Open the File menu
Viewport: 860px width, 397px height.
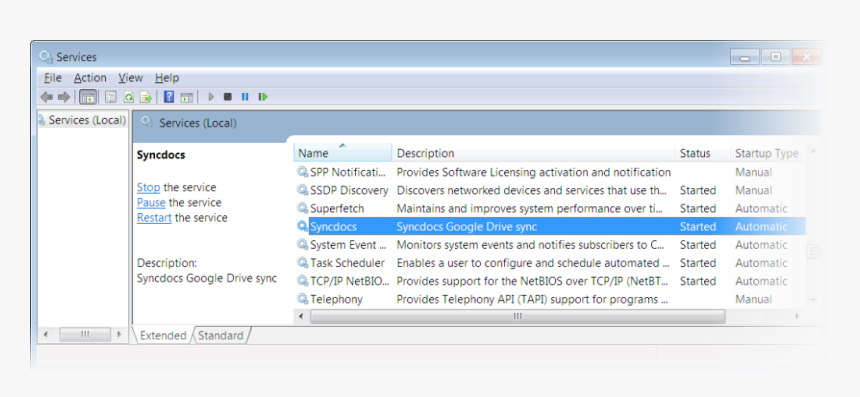(53, 78)
